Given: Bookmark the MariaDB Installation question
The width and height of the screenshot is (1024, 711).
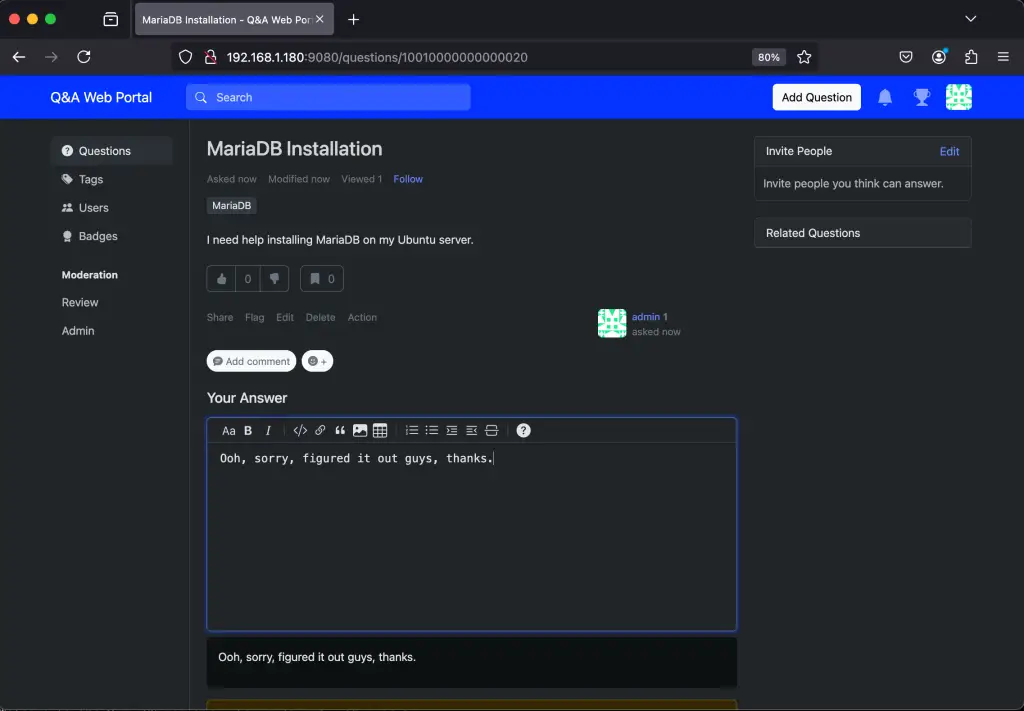Looking at the screenshot, I should [x=314, y=278].
